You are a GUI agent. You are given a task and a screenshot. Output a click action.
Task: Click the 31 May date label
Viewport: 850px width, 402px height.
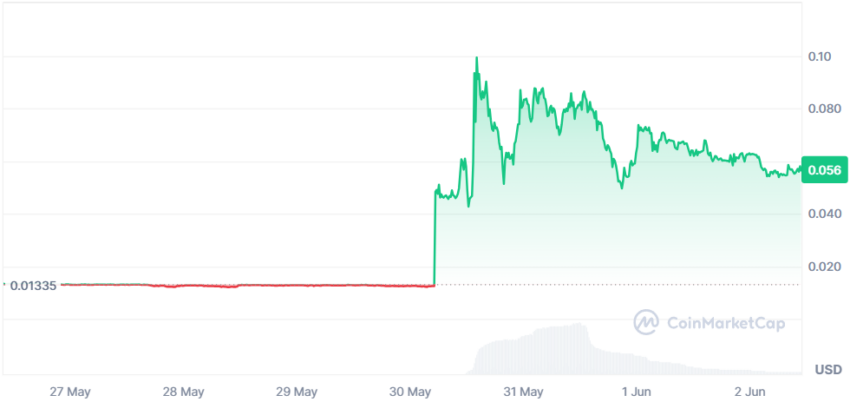click(523, 392)
